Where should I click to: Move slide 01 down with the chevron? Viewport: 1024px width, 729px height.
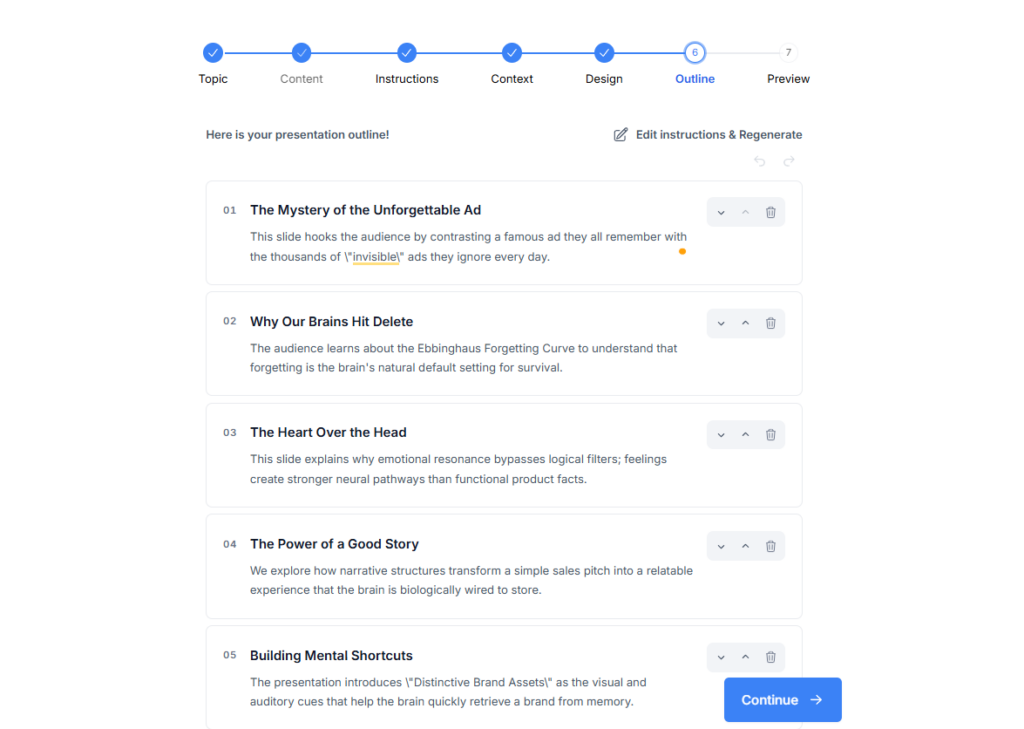pos(721,212)
